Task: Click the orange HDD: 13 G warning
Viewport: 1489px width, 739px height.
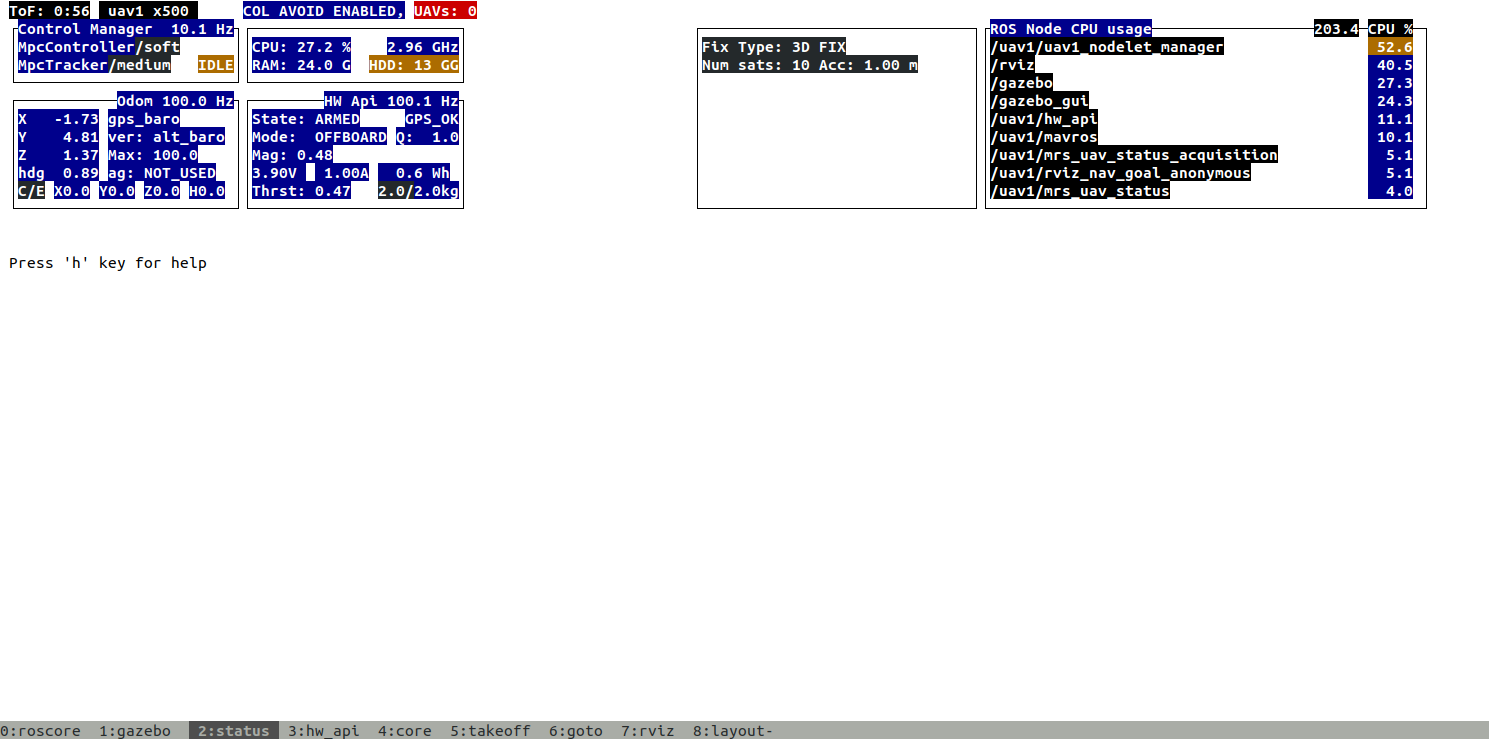Action: click(x=414, y=65)
